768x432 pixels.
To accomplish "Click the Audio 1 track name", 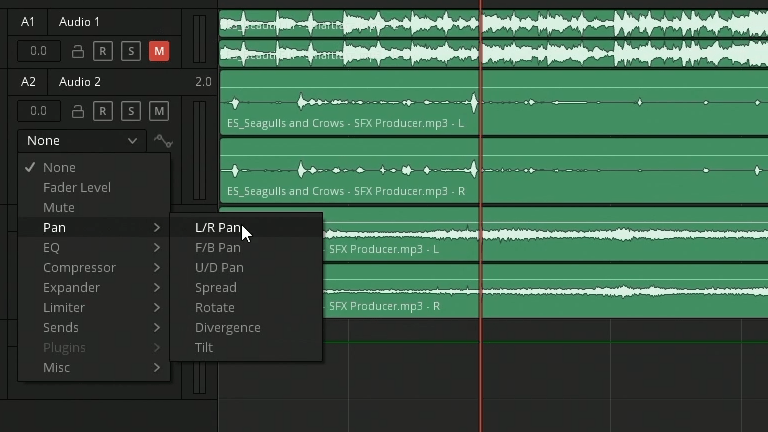I will click(x=79, y=22).
